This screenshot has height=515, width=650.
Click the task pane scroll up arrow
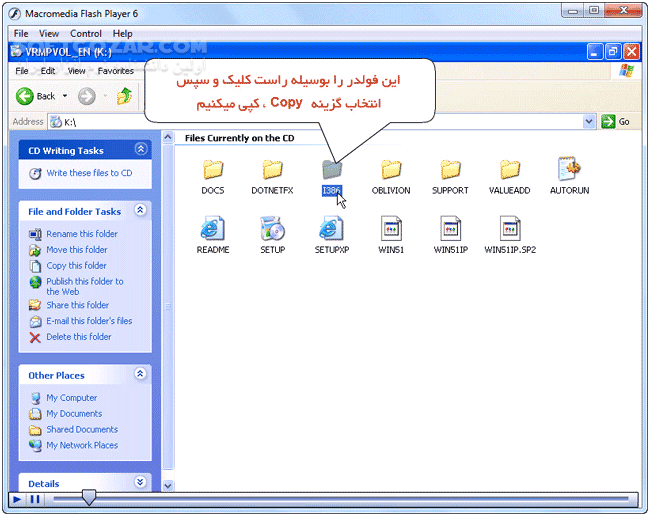[x=168, y=137]
